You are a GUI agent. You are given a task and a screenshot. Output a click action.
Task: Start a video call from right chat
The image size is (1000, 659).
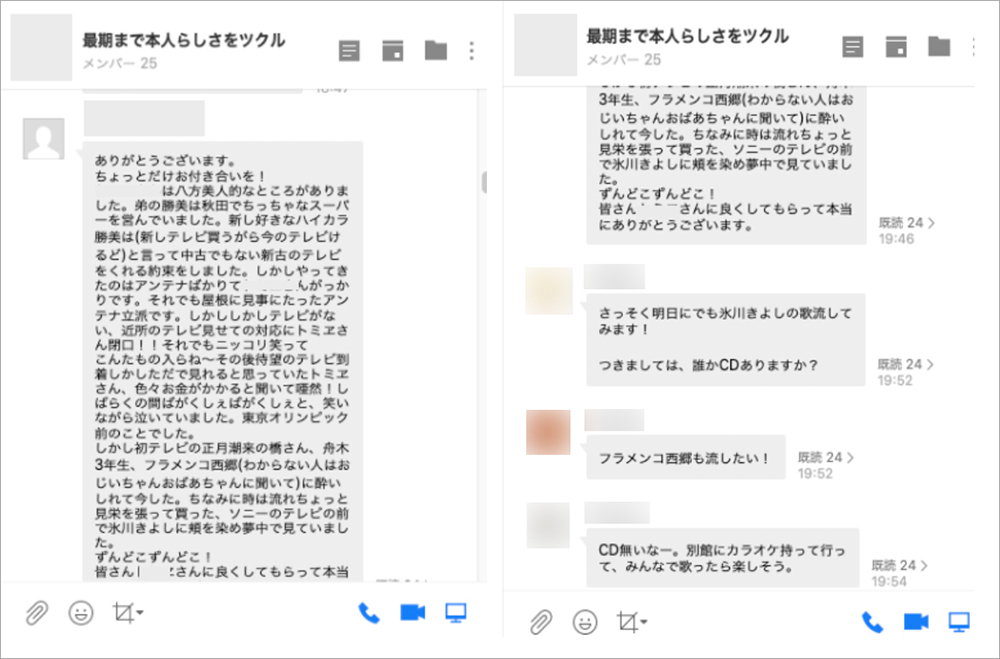click(915, 622)
